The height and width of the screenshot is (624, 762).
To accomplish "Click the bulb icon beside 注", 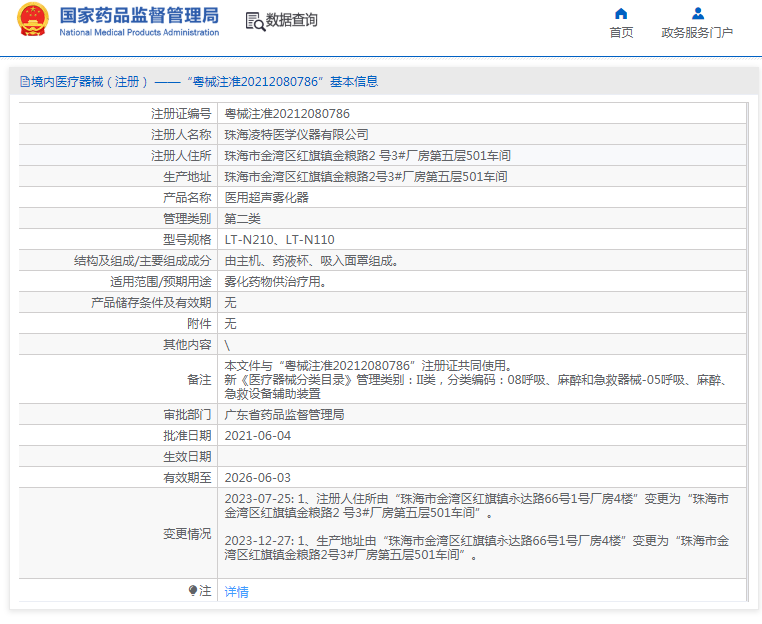I will click(192, 590).
